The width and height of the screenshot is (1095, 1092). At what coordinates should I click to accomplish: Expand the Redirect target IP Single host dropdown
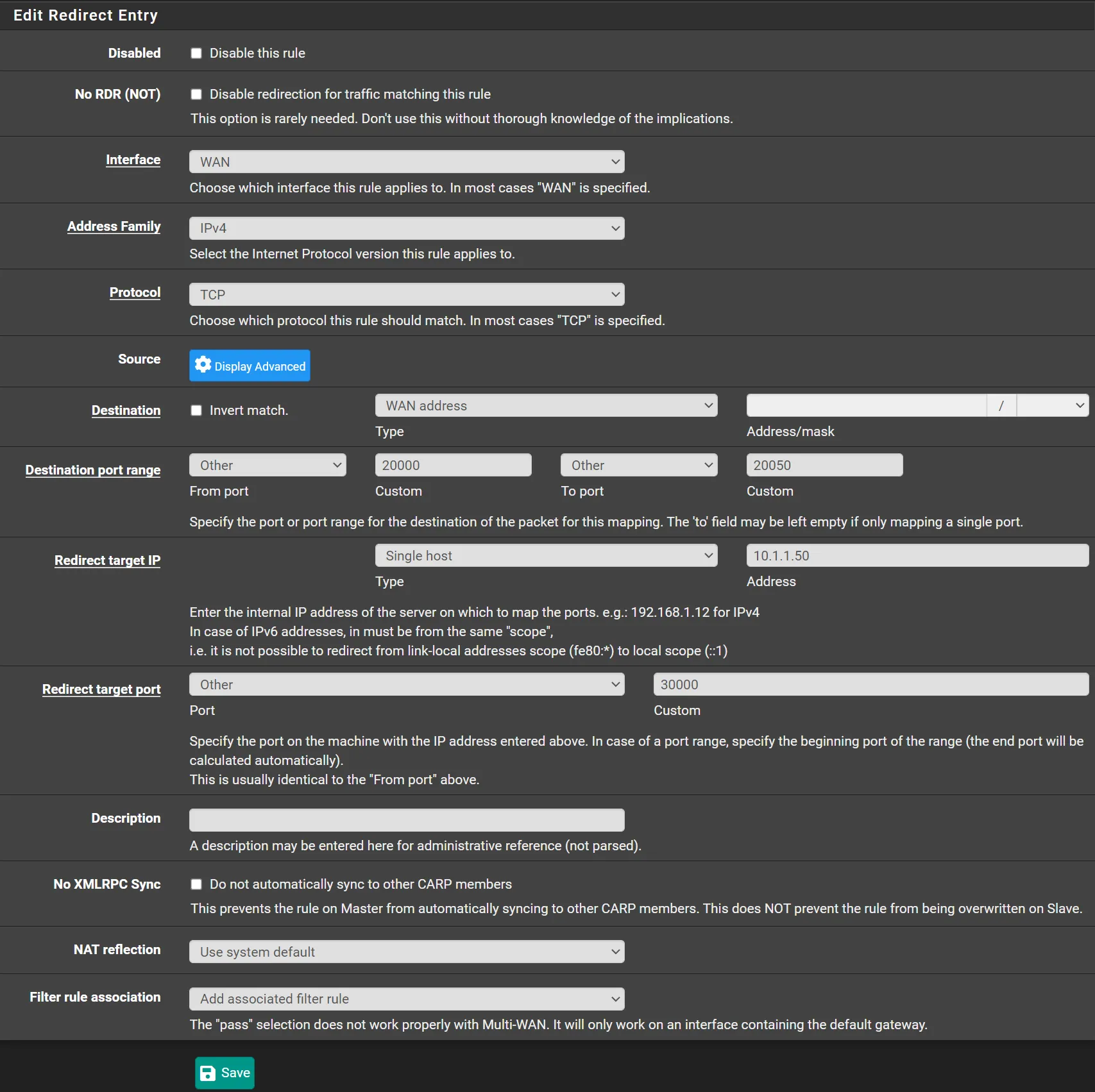tap(545, 555)
